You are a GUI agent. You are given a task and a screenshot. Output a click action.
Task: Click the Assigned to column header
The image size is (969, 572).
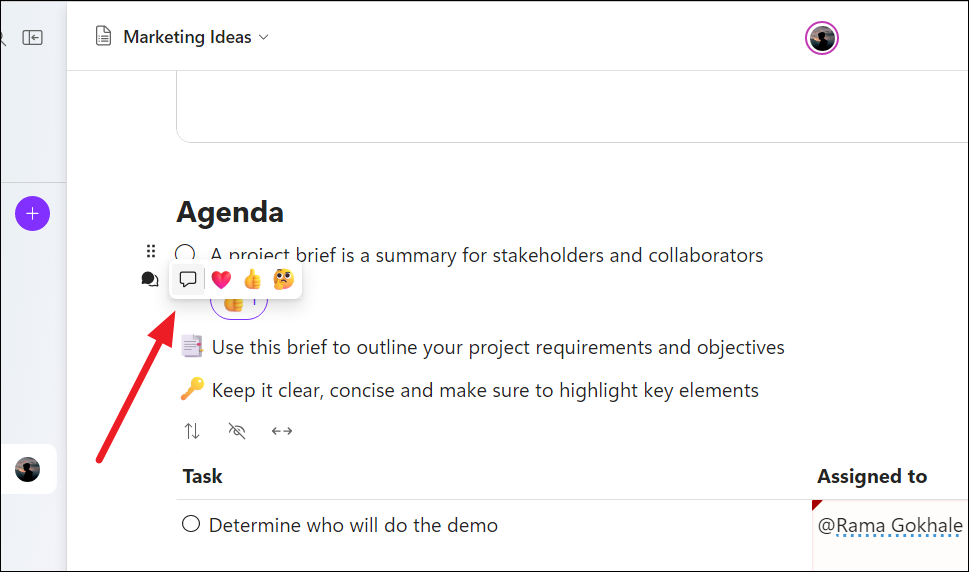tap(872, 476)
